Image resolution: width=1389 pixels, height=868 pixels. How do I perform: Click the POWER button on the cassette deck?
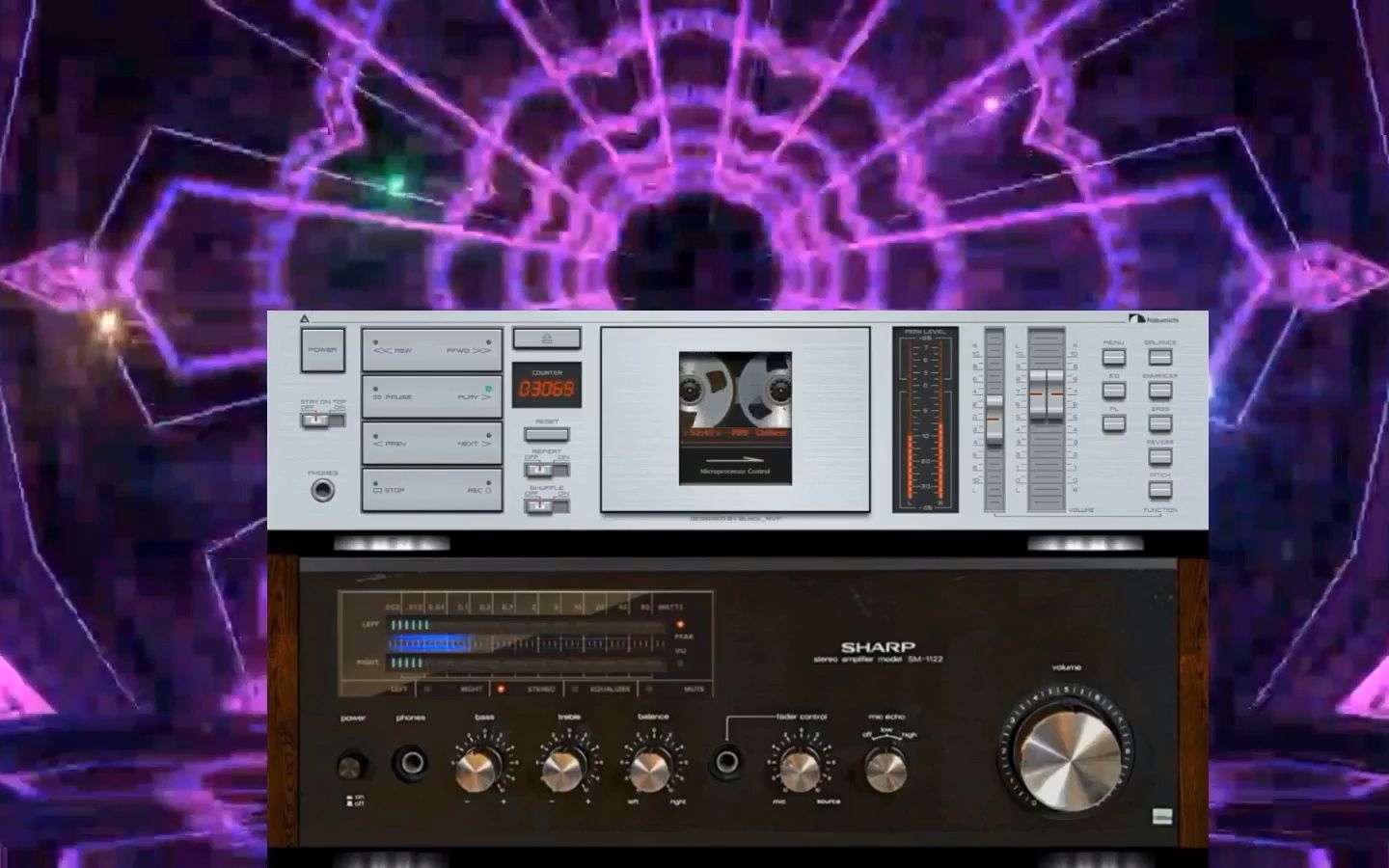322,350
